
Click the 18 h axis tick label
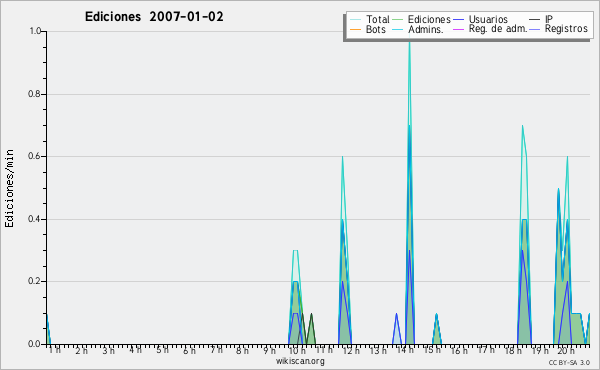click(x=513, y=350)
